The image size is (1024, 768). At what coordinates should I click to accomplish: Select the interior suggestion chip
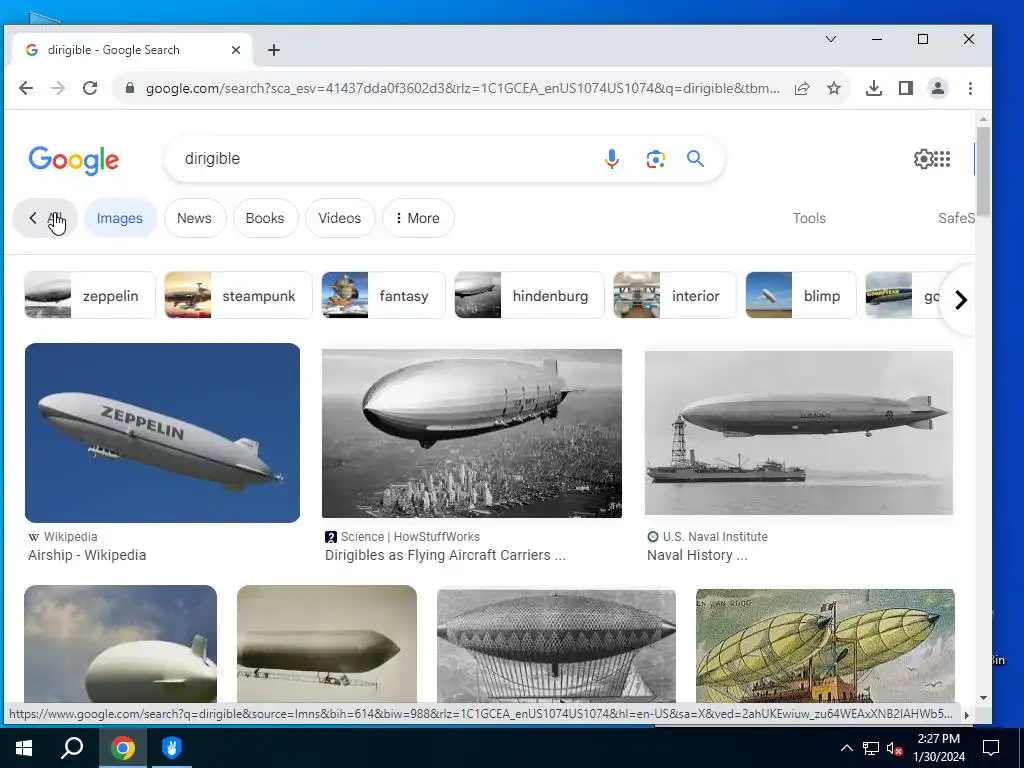tap(675, 295)
